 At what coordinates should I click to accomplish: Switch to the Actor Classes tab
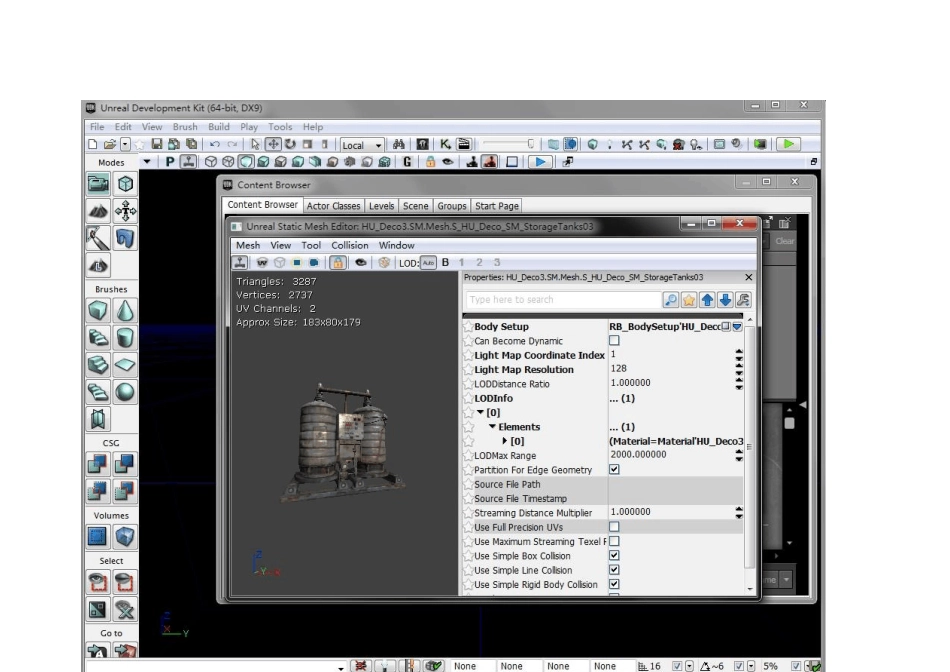point(333,206)
